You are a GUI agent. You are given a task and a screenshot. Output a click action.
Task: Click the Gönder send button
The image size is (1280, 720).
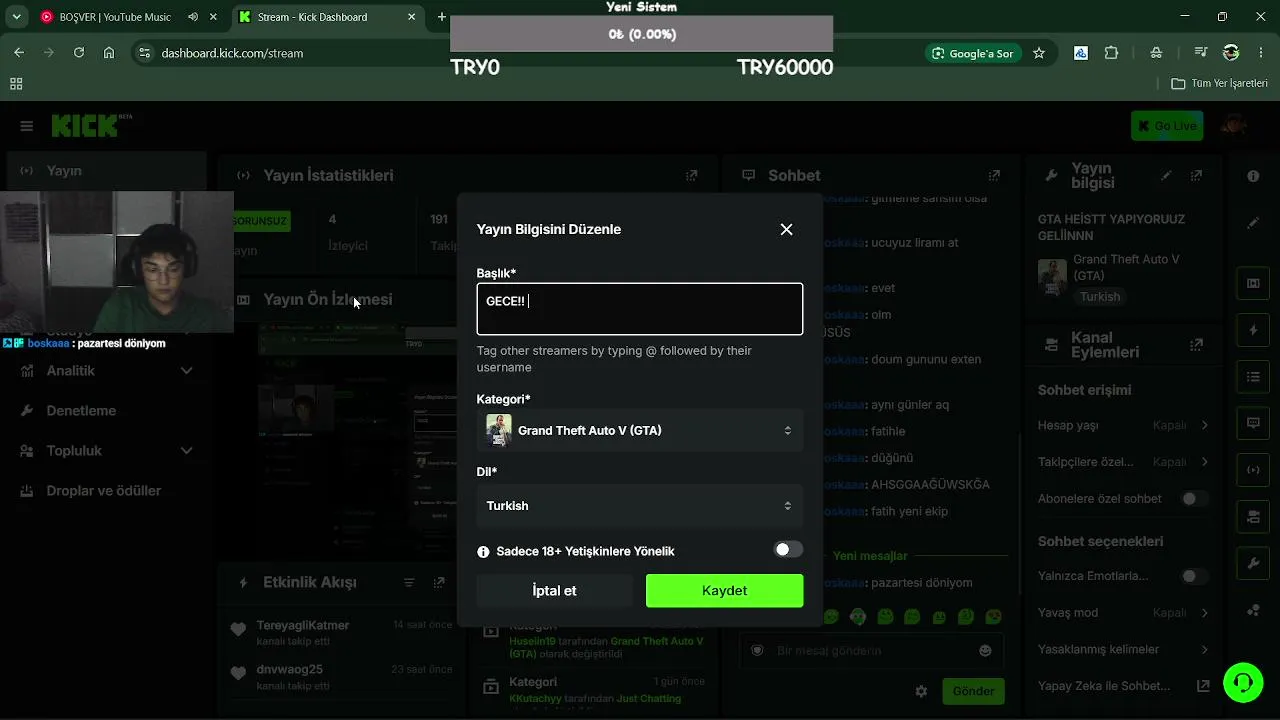(973, 691)
